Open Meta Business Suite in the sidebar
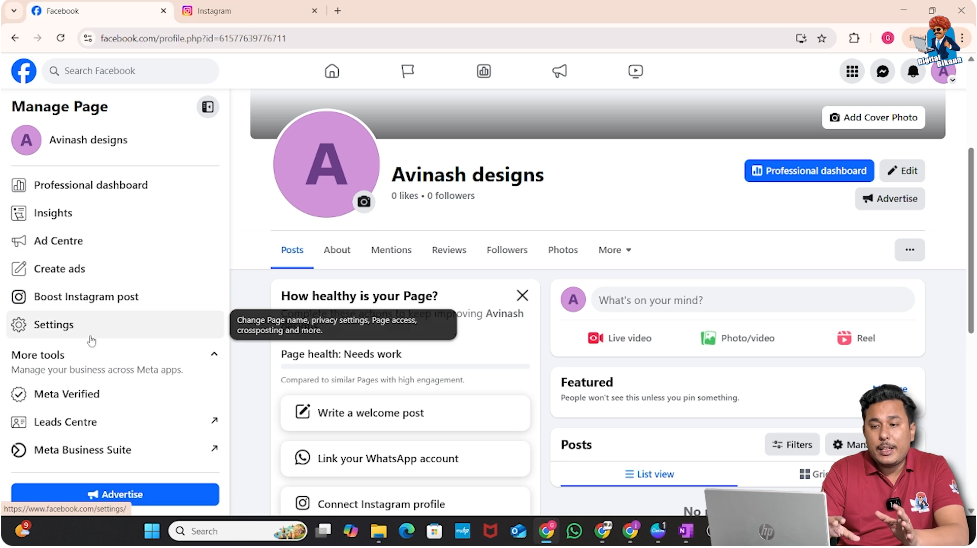Screen dimensions: 977x548 pyautogui.click(x=115, y=450)
